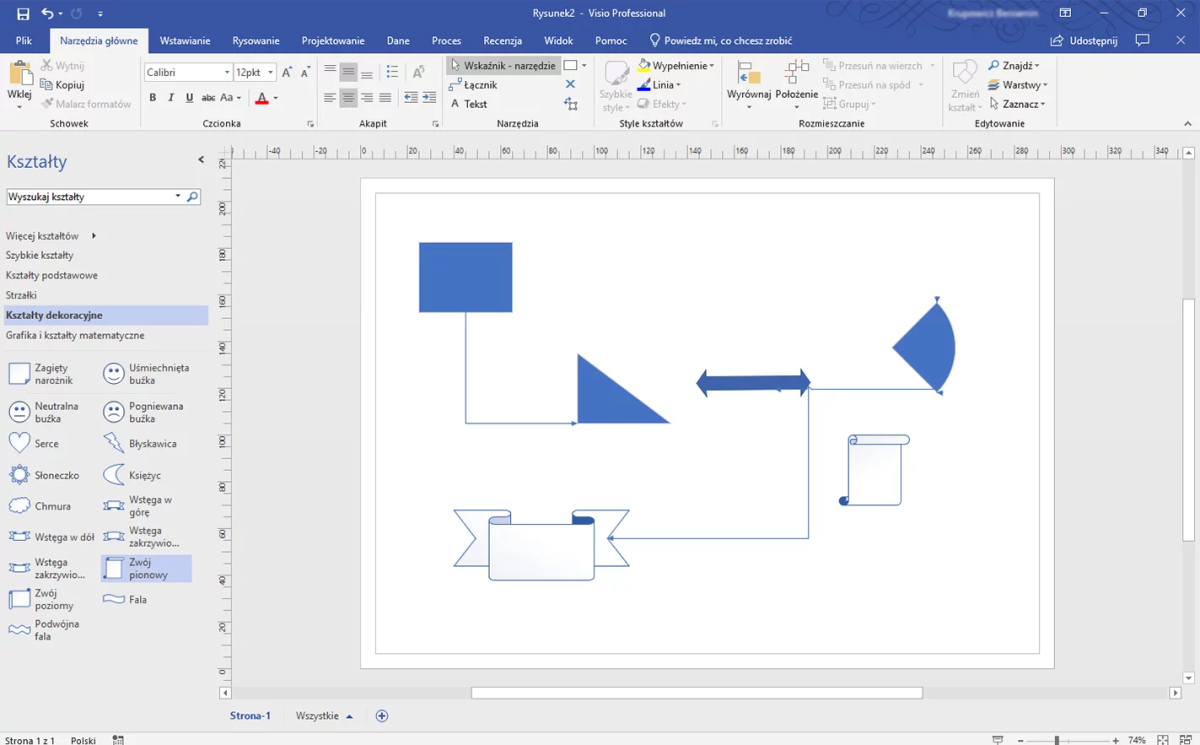Image resolution: width=1200 pixels, height=745 pixels.
Task: Toggle bold text formatting
Action: 152,97
